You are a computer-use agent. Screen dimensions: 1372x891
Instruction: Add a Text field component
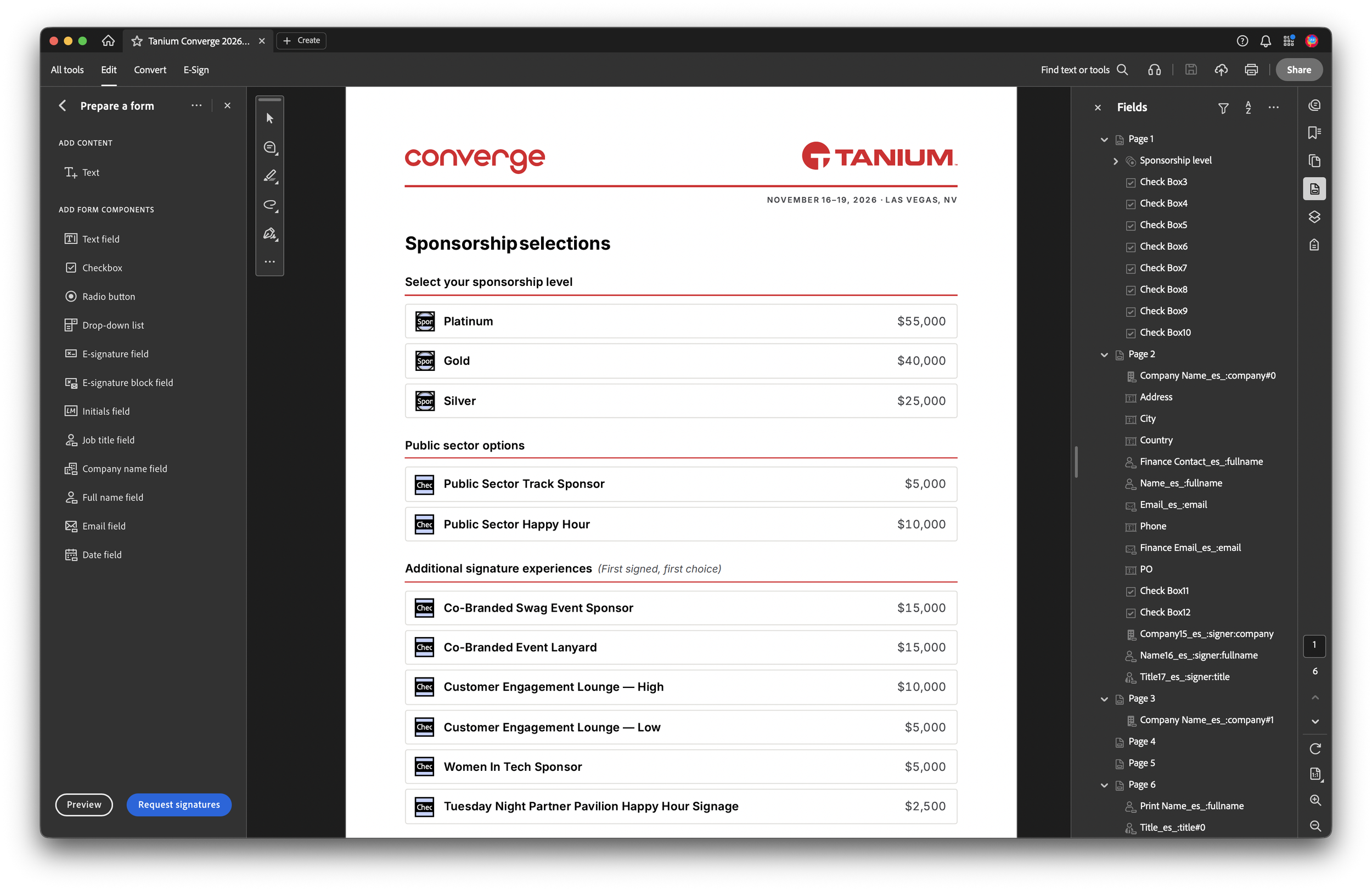(x=92, y=239)
